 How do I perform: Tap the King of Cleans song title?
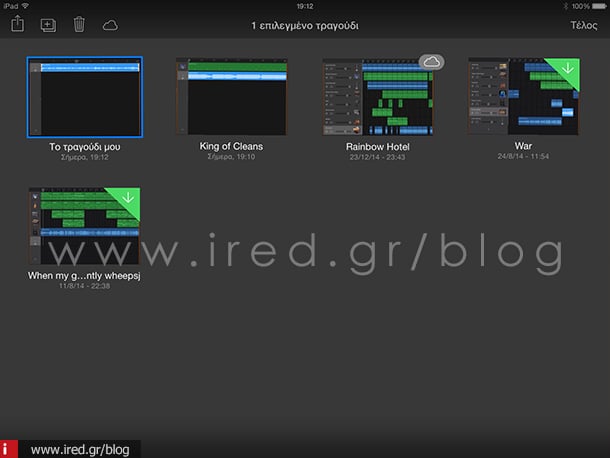pos(230,146)
